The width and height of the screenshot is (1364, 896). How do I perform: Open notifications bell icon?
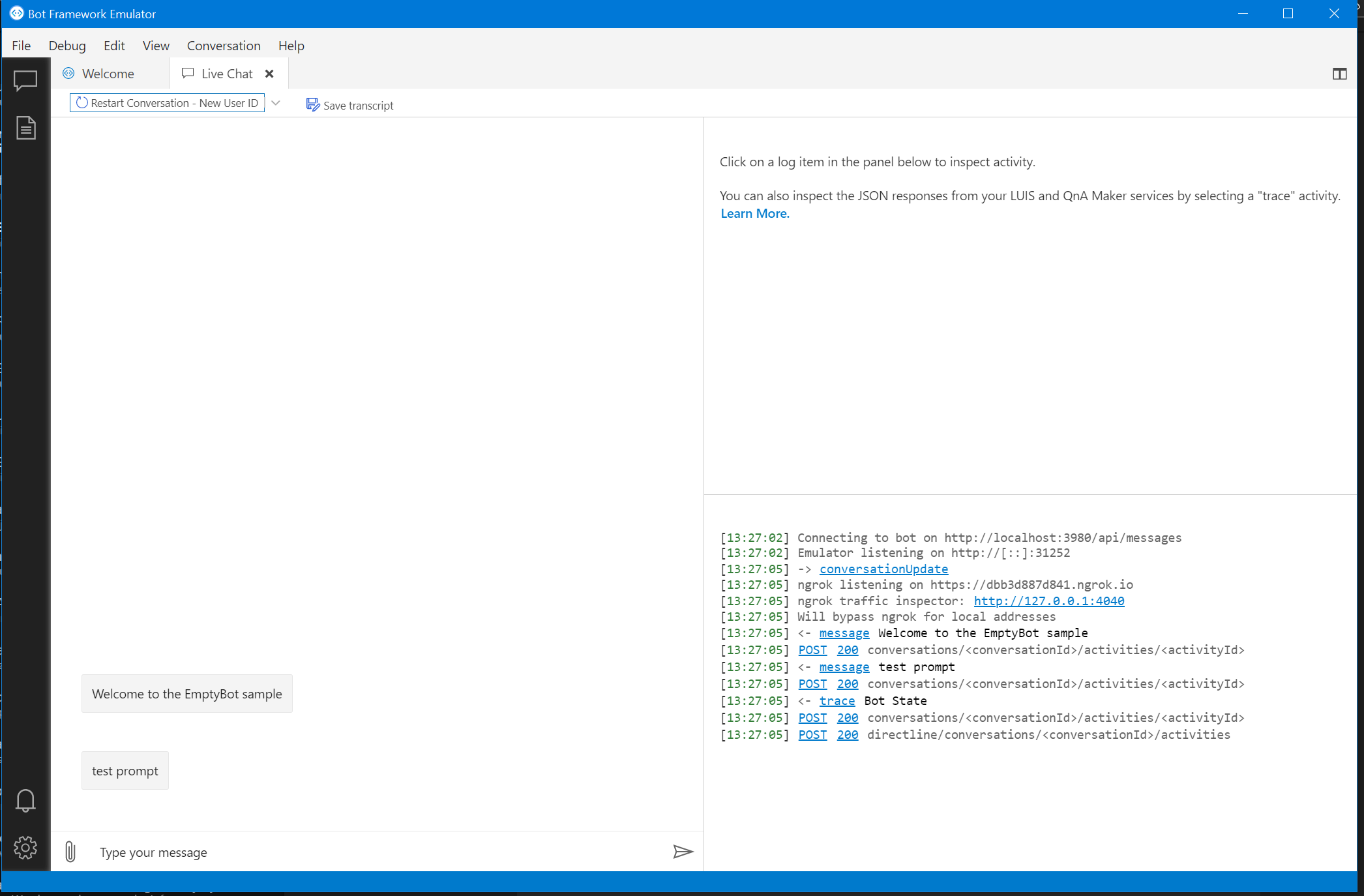25,800
